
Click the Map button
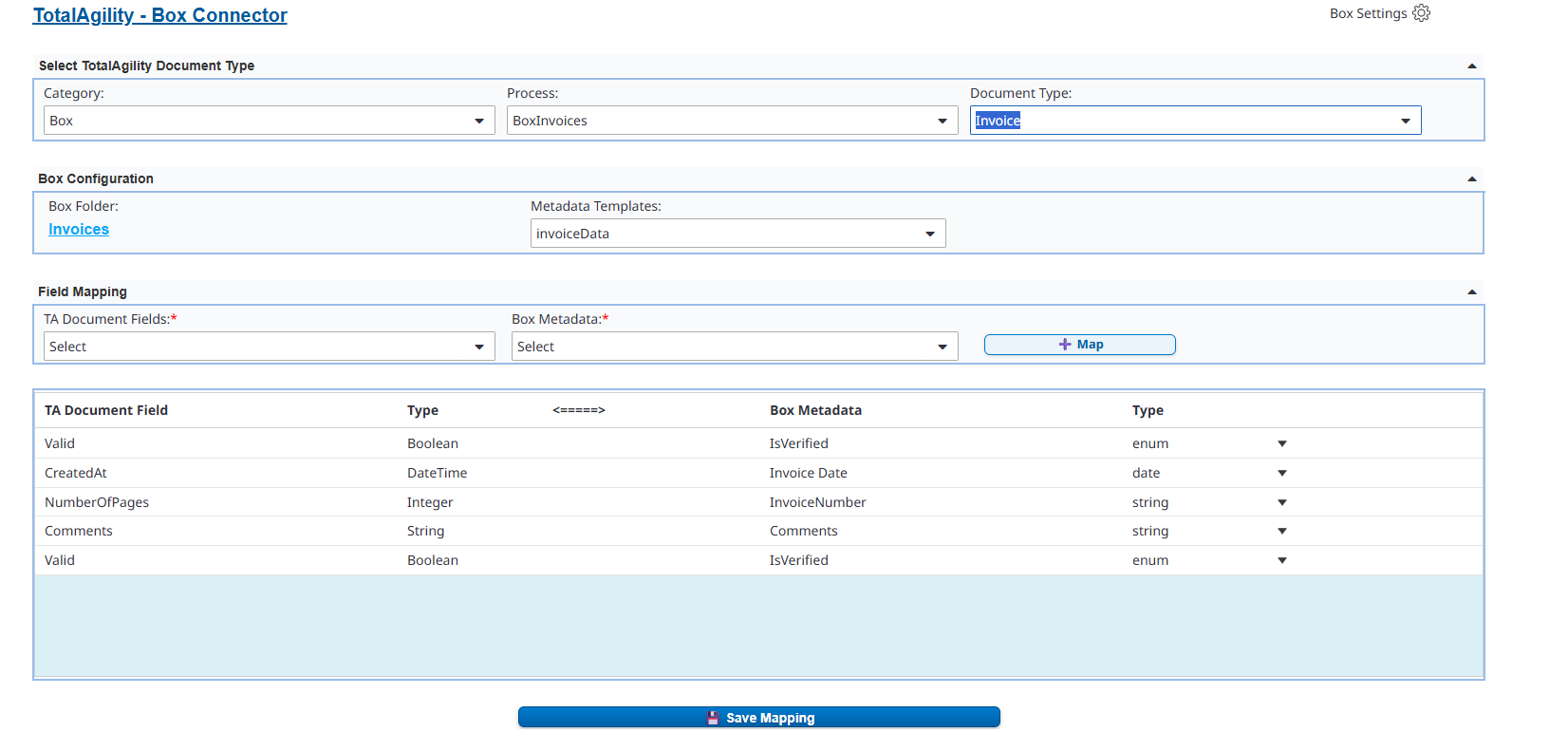pyautogui.click(x=1079, y=345)
